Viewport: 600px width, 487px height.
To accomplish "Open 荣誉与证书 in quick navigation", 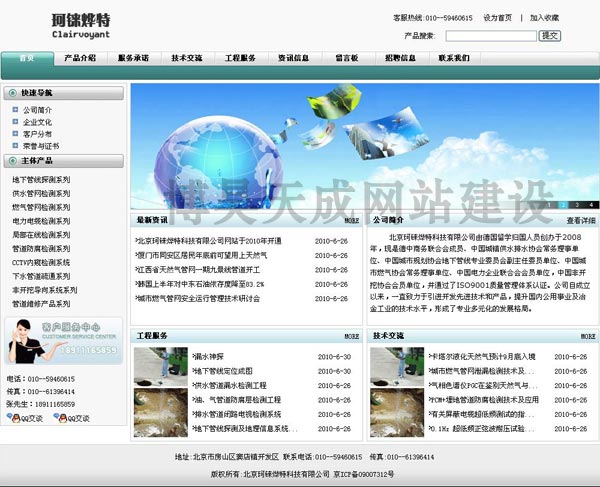I will click(x=41, y=146).
